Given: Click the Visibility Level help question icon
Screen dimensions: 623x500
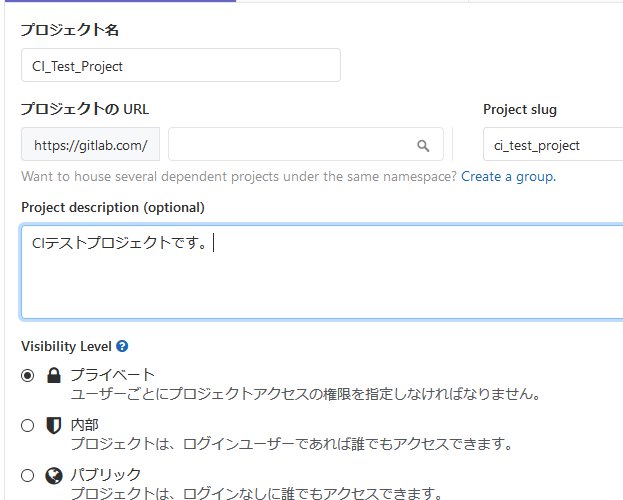Looking at the screenshot, I should (x=122, y=346).
